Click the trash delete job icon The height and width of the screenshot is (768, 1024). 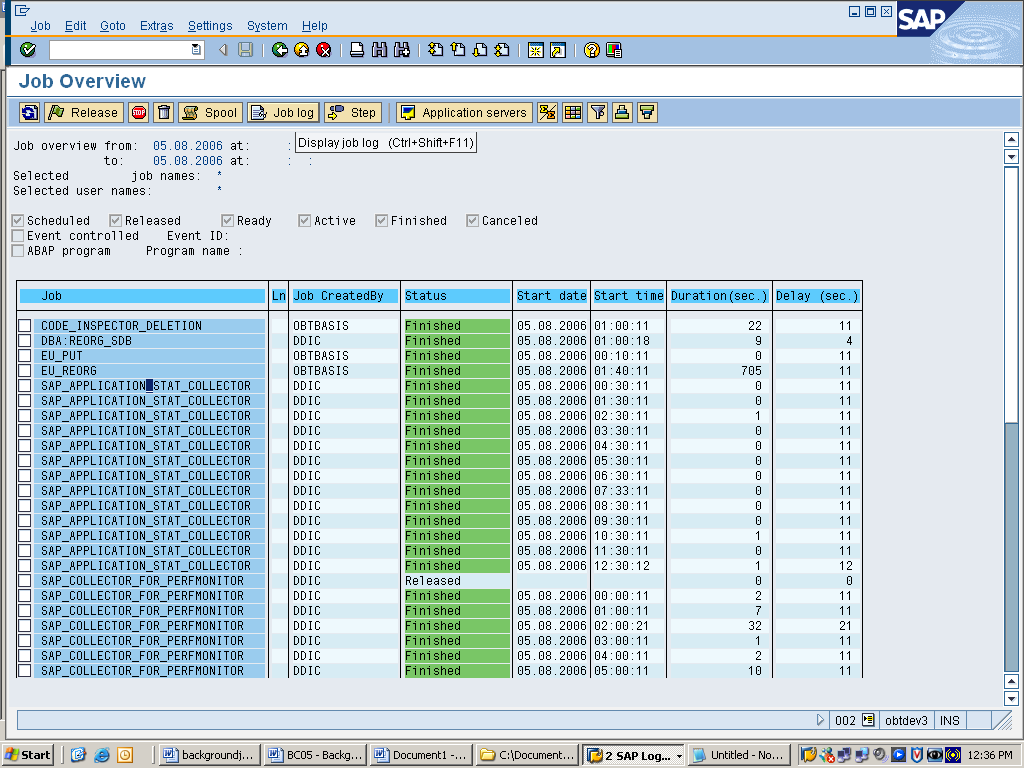[x=164, y=112]
